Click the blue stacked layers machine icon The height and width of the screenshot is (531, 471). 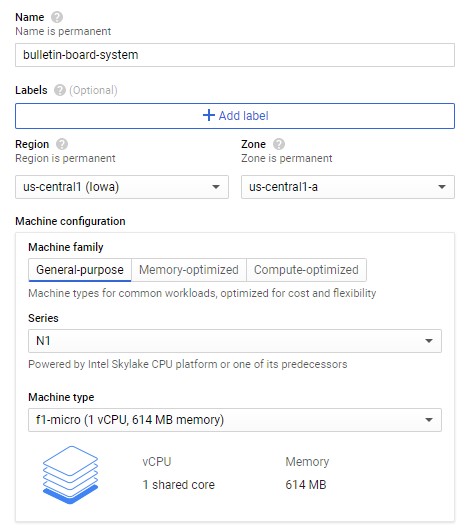(70, 475)
